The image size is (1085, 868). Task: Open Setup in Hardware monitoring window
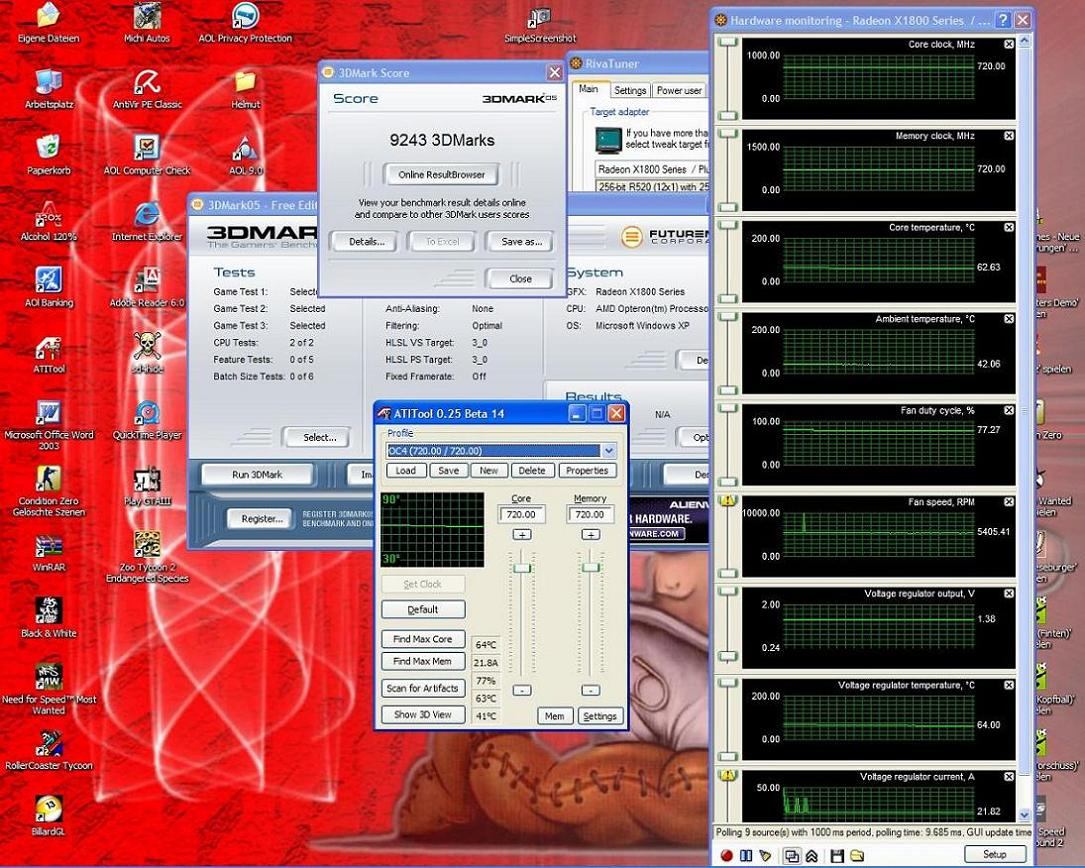click(994, 854)
